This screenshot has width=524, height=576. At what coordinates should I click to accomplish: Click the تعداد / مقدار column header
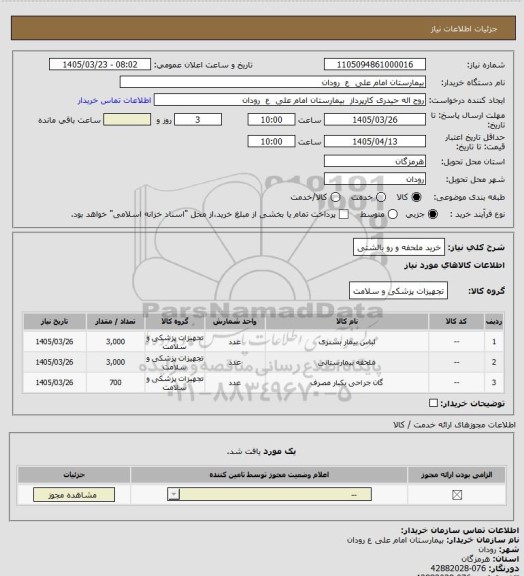tap(115, 321)
